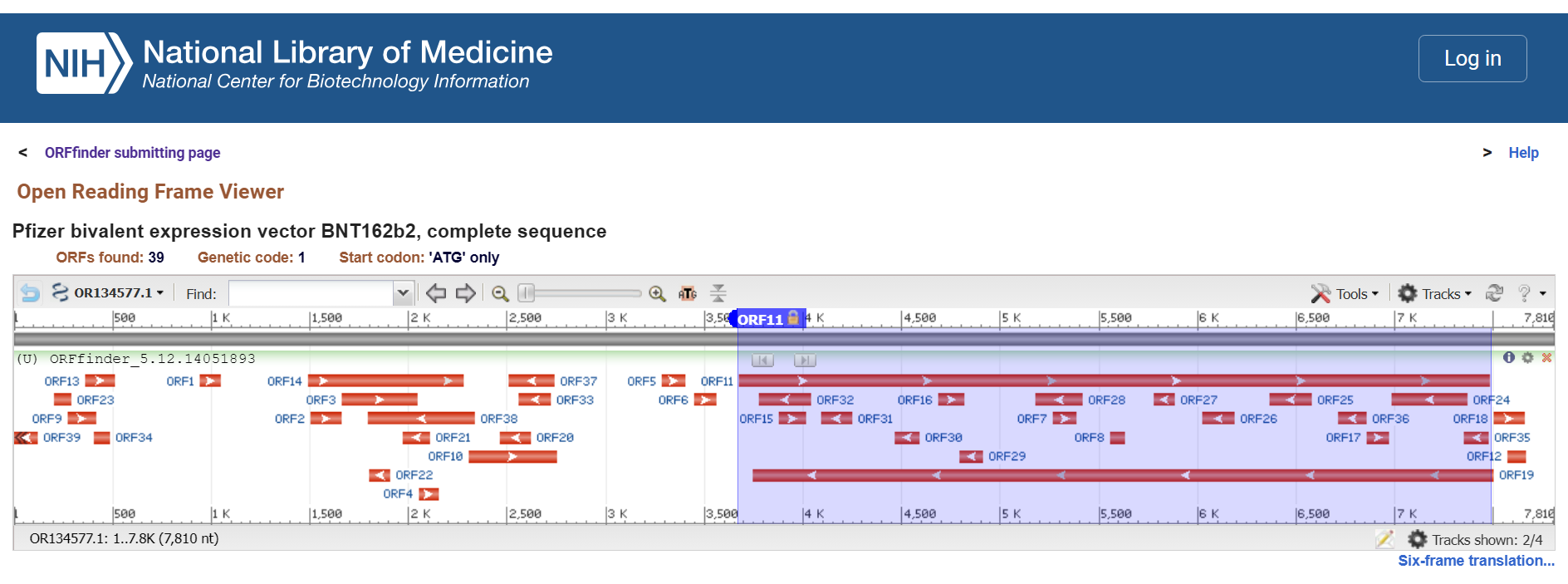
Task: Go to ORFfinder submitting page link
Action: 132,153
